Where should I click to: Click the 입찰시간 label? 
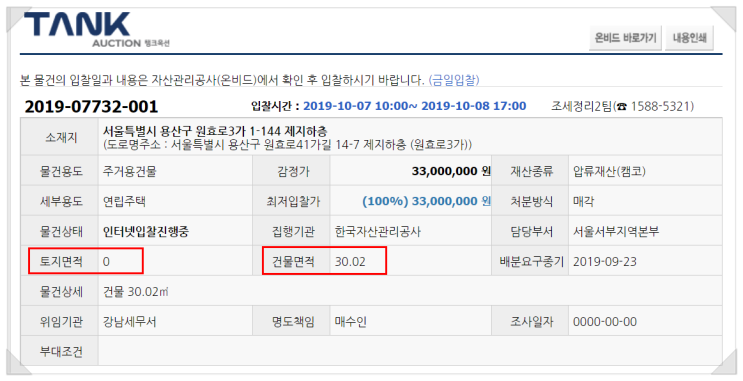pos(274,106)
